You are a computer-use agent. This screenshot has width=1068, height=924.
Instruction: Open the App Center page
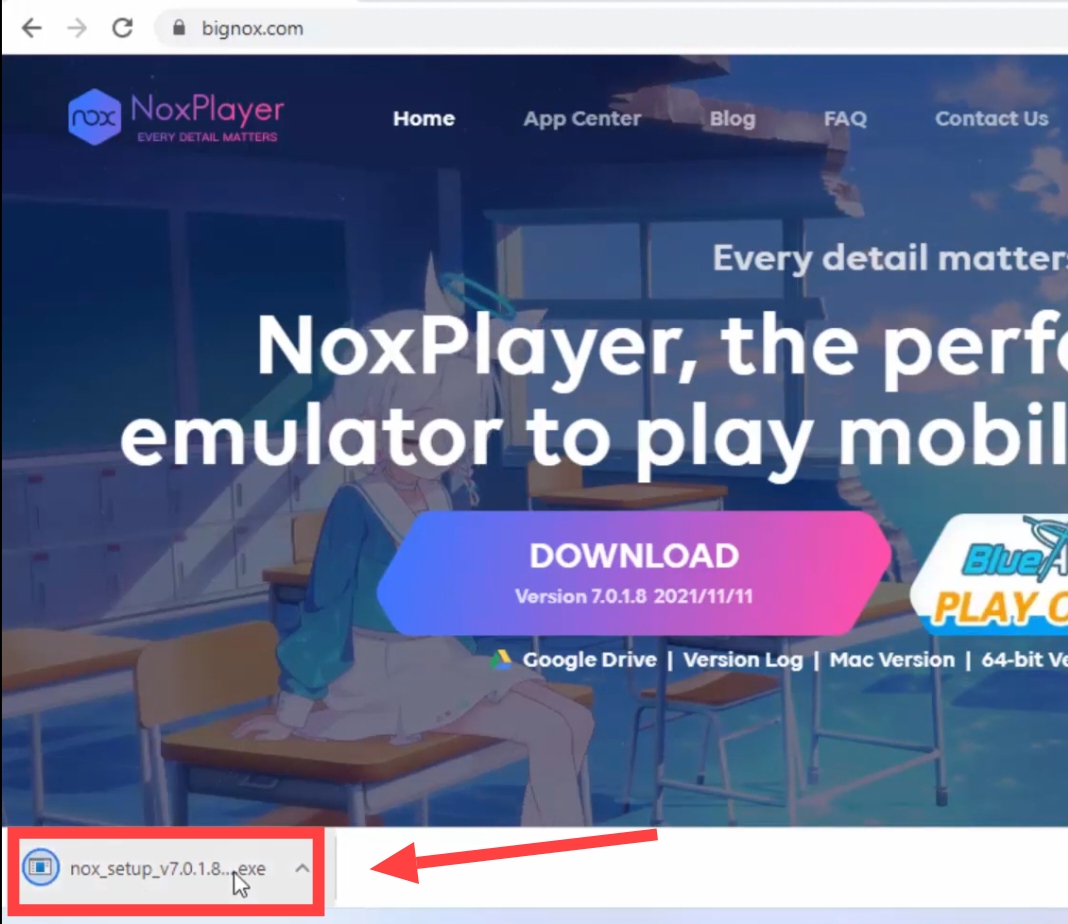[x=582, y=118]
